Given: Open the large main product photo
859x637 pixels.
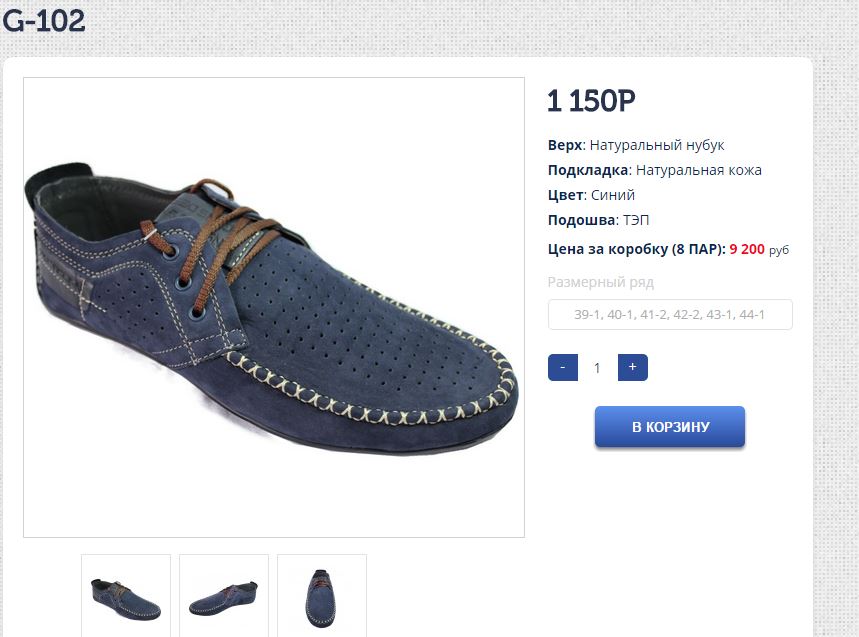Looking at the screenshot, I should click(x=273, y=307).
